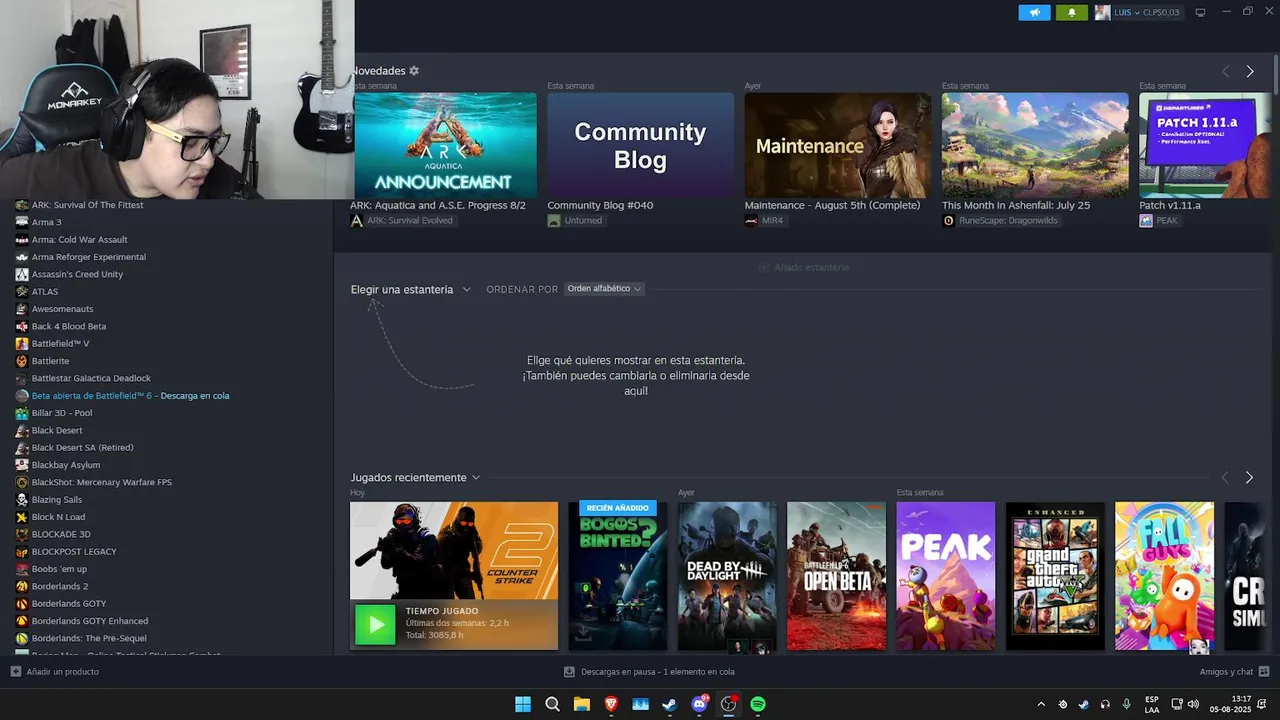Expand the system tray hidden icons chevron
1280x720 pixels.
pyautogui.click(x=1040, y=704)
